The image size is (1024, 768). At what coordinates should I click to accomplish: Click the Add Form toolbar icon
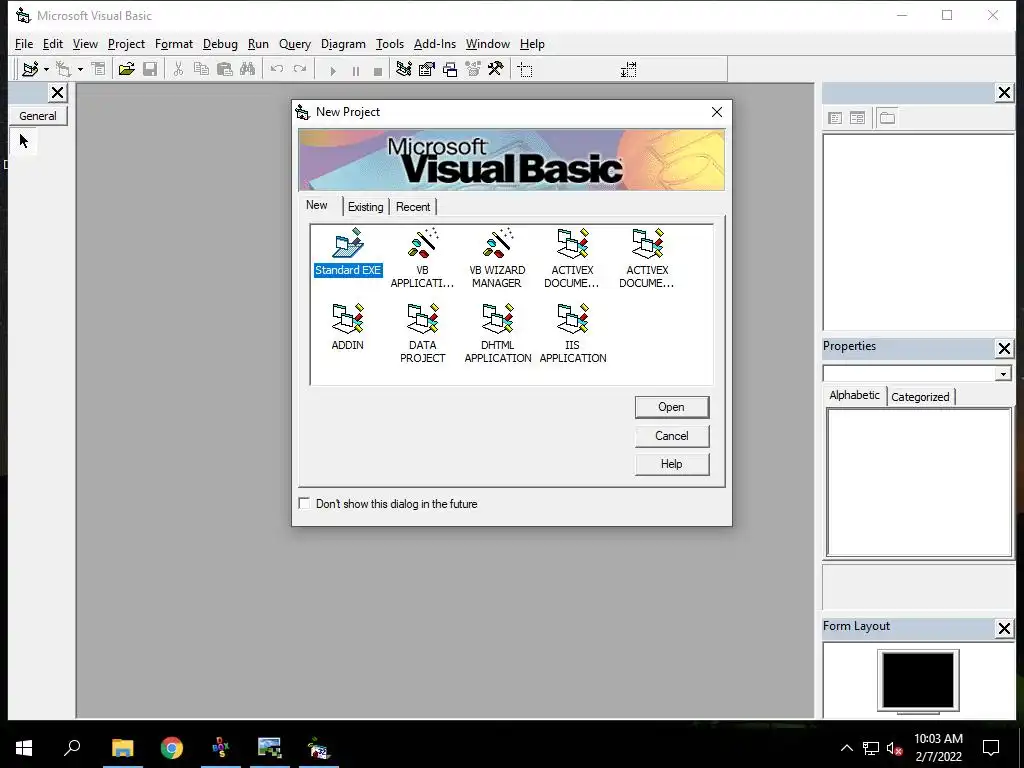point(63,69)
